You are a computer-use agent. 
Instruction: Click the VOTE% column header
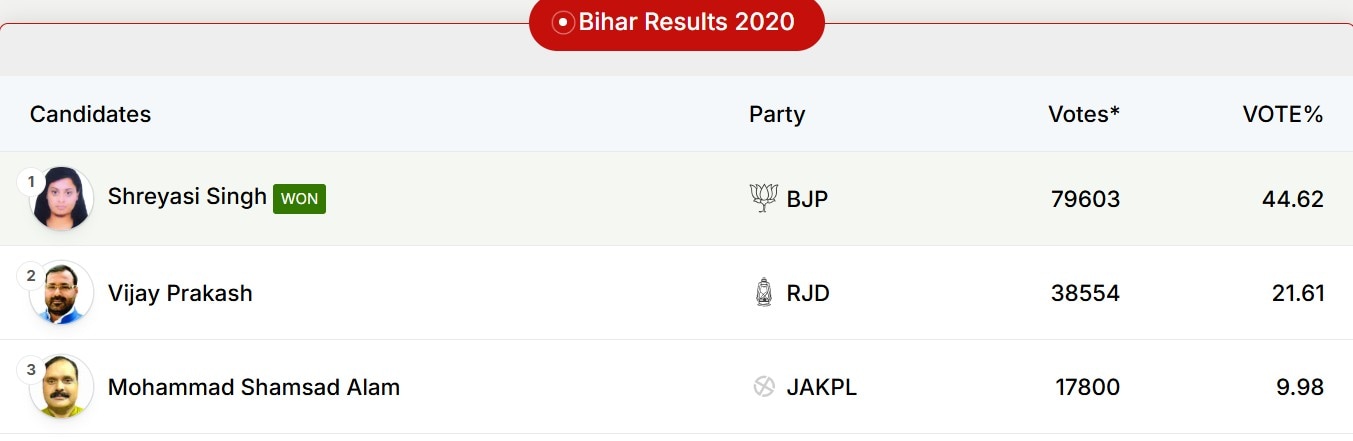[x=1283, y=114]
